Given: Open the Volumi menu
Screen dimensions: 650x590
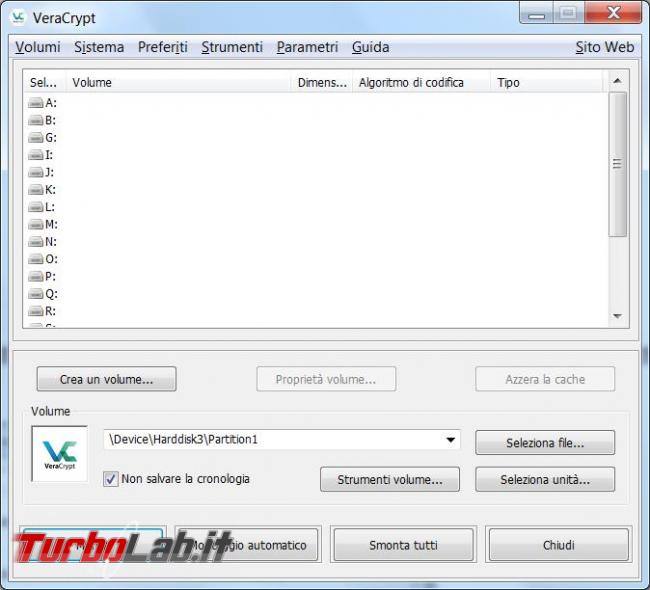Looking at the screenshot, I should [x=38, y=47].
